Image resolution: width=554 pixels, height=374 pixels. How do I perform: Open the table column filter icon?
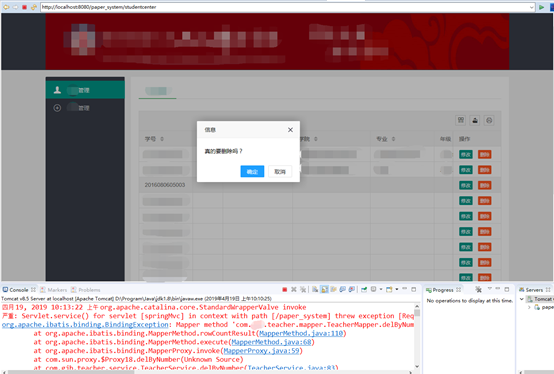tap(461, 120)
